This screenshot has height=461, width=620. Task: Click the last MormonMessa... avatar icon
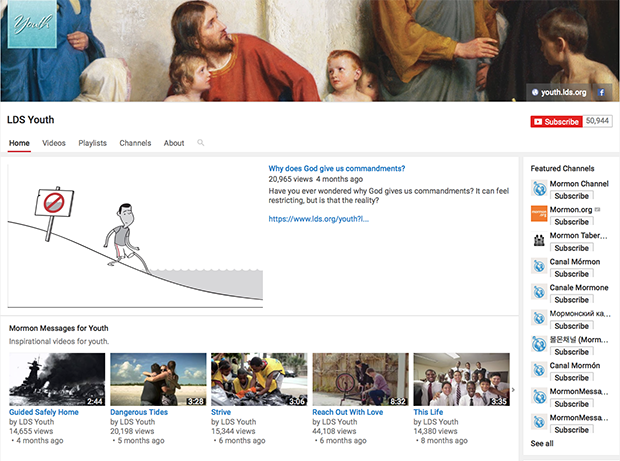[x=539, y=421]
